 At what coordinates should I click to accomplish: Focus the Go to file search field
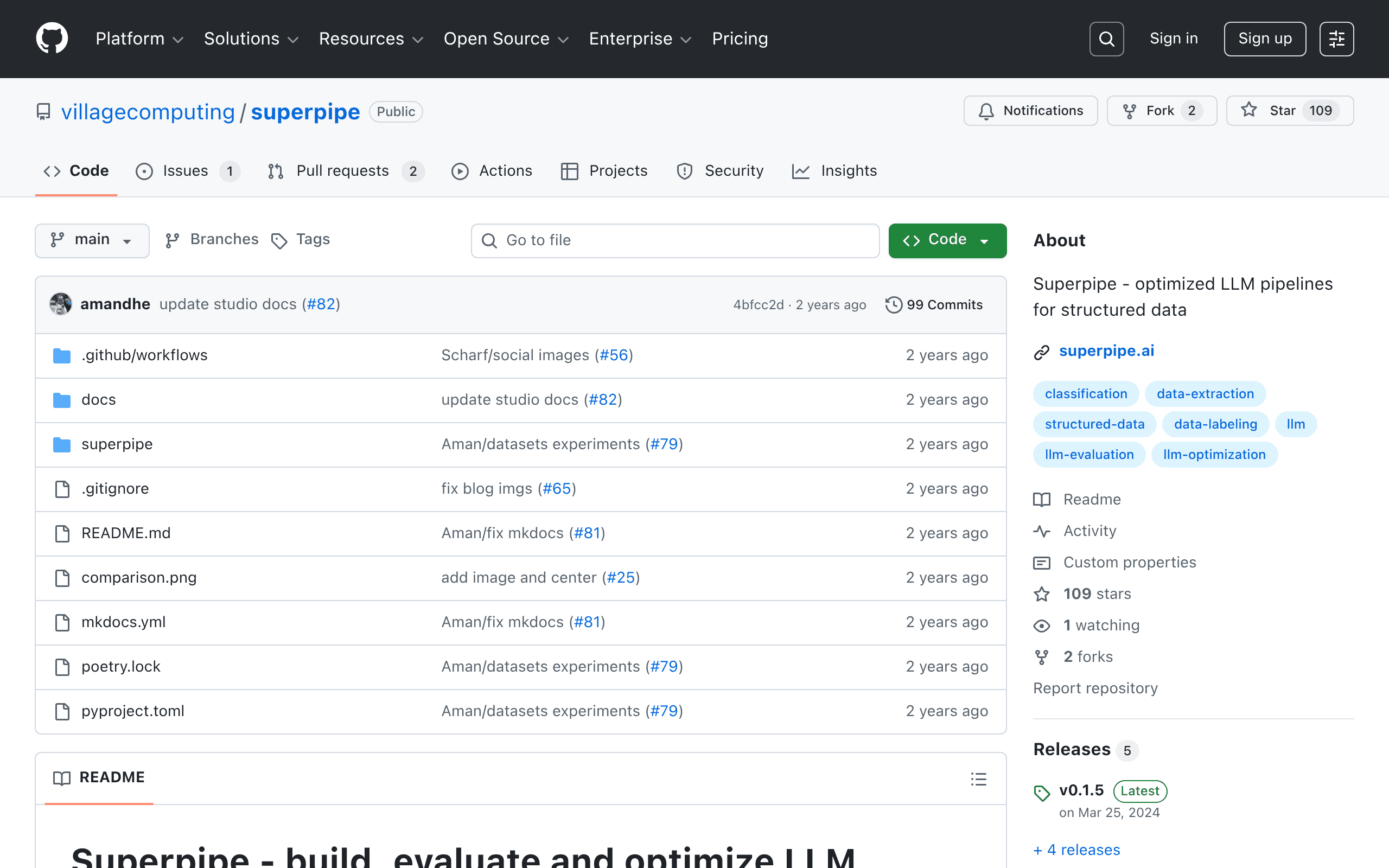click(x=675, y=240)
